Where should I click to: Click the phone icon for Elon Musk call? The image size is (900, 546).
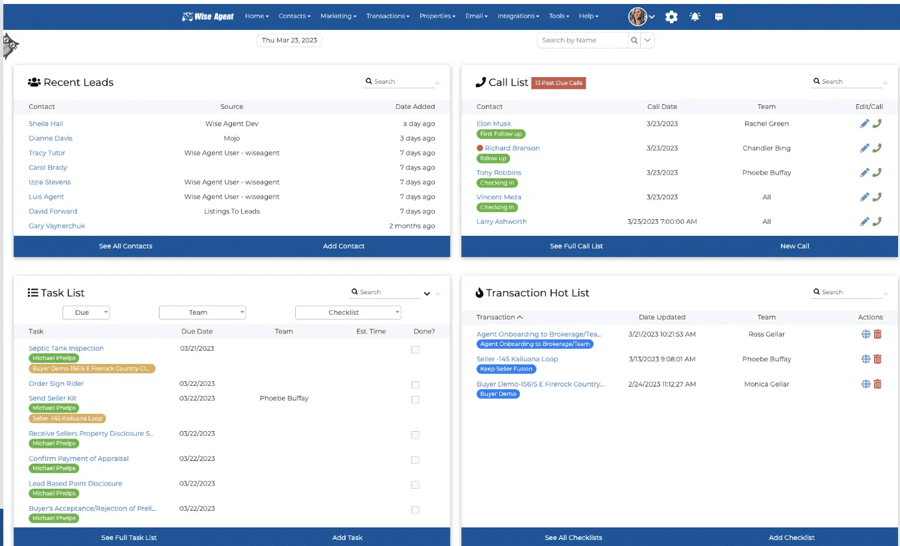pyautogui.click(x=877, y=124)
